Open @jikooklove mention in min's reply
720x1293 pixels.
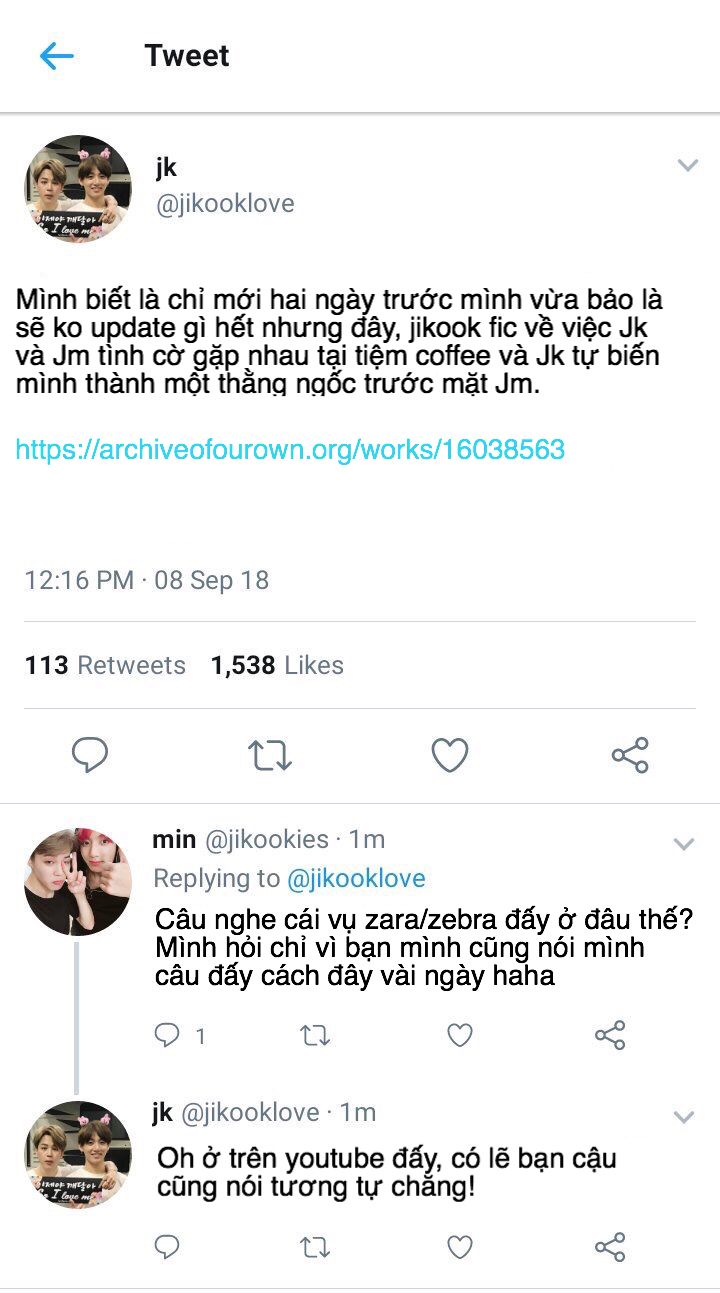click(x=356, y=878)
